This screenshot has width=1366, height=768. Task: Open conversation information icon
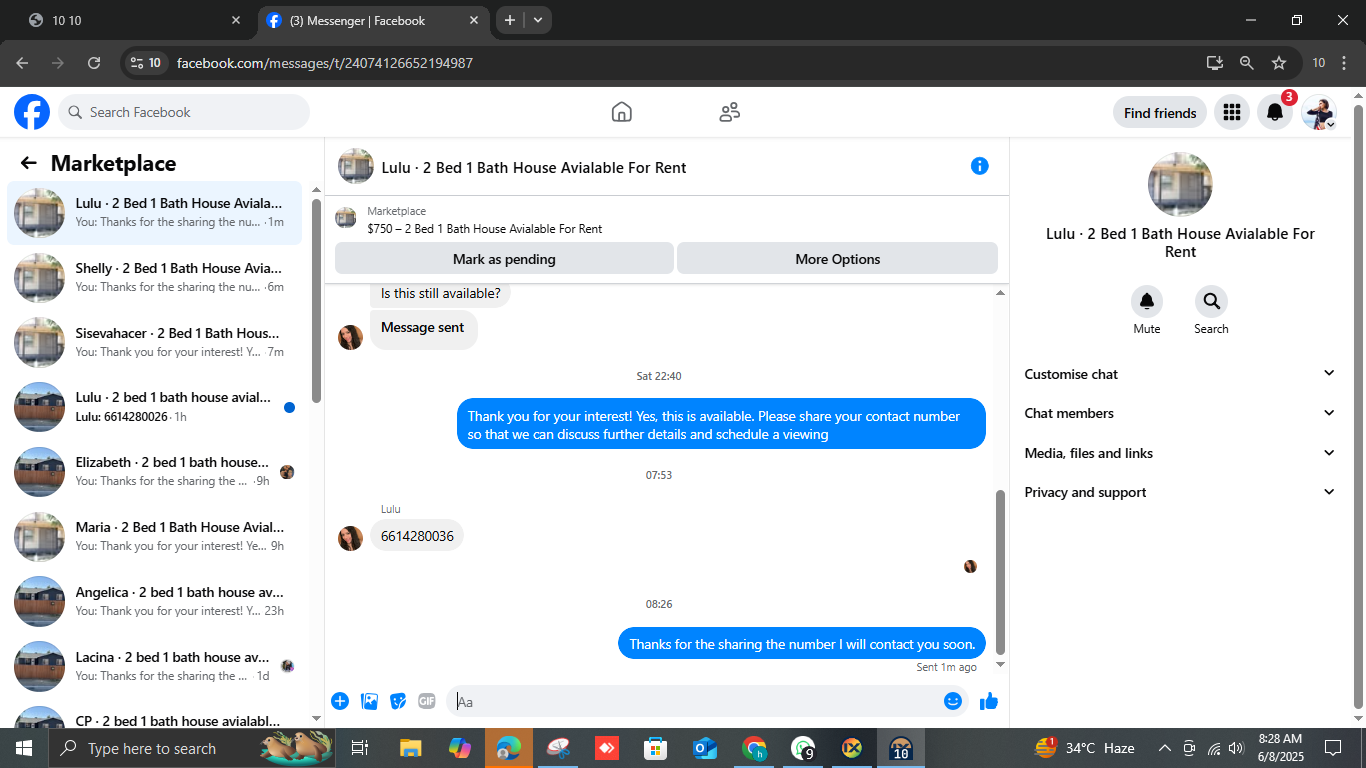point(980,166)
